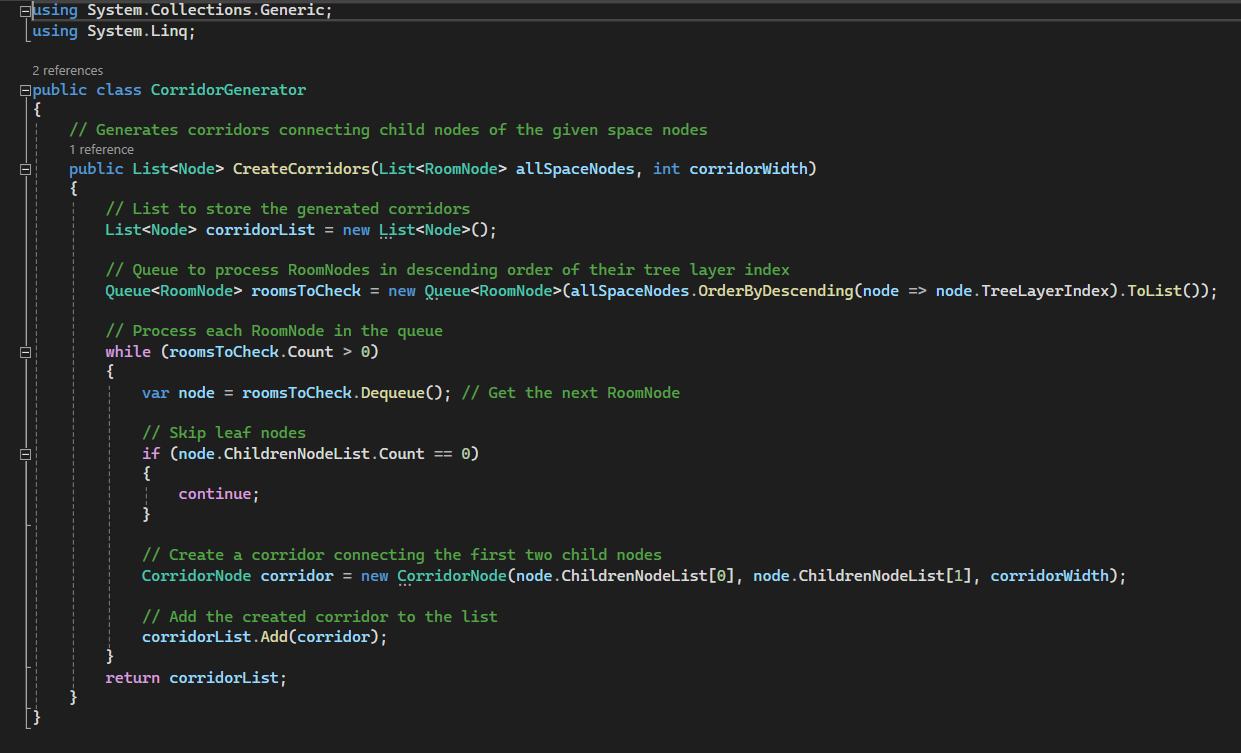Click the 'return' keyword

pyautogui.click(x=132, y=678)
